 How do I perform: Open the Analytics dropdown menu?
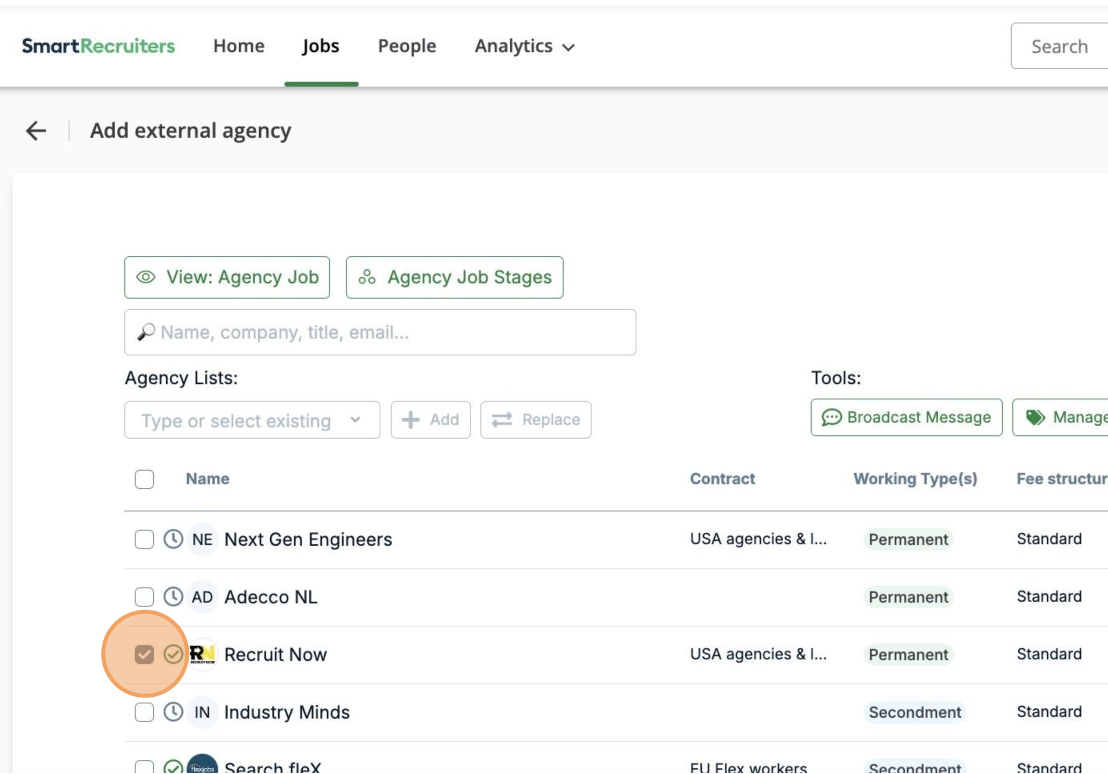(x=524, y=46)
